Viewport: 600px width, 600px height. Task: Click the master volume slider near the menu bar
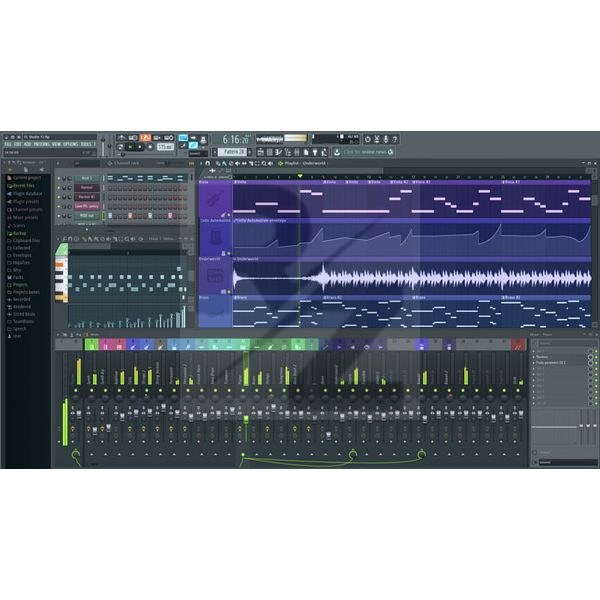click(103, 145)
